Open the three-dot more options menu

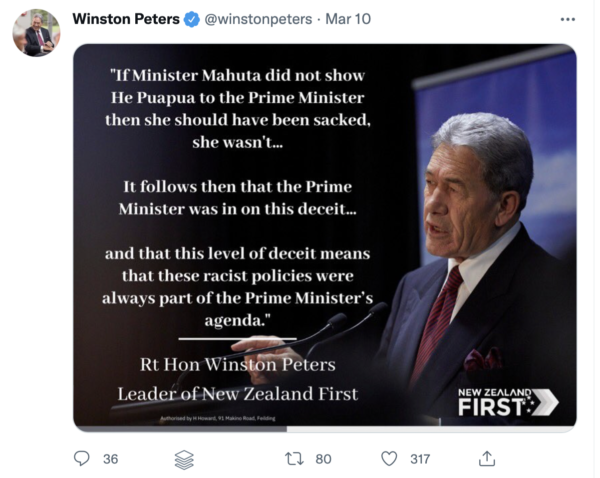tap(568, 19)
